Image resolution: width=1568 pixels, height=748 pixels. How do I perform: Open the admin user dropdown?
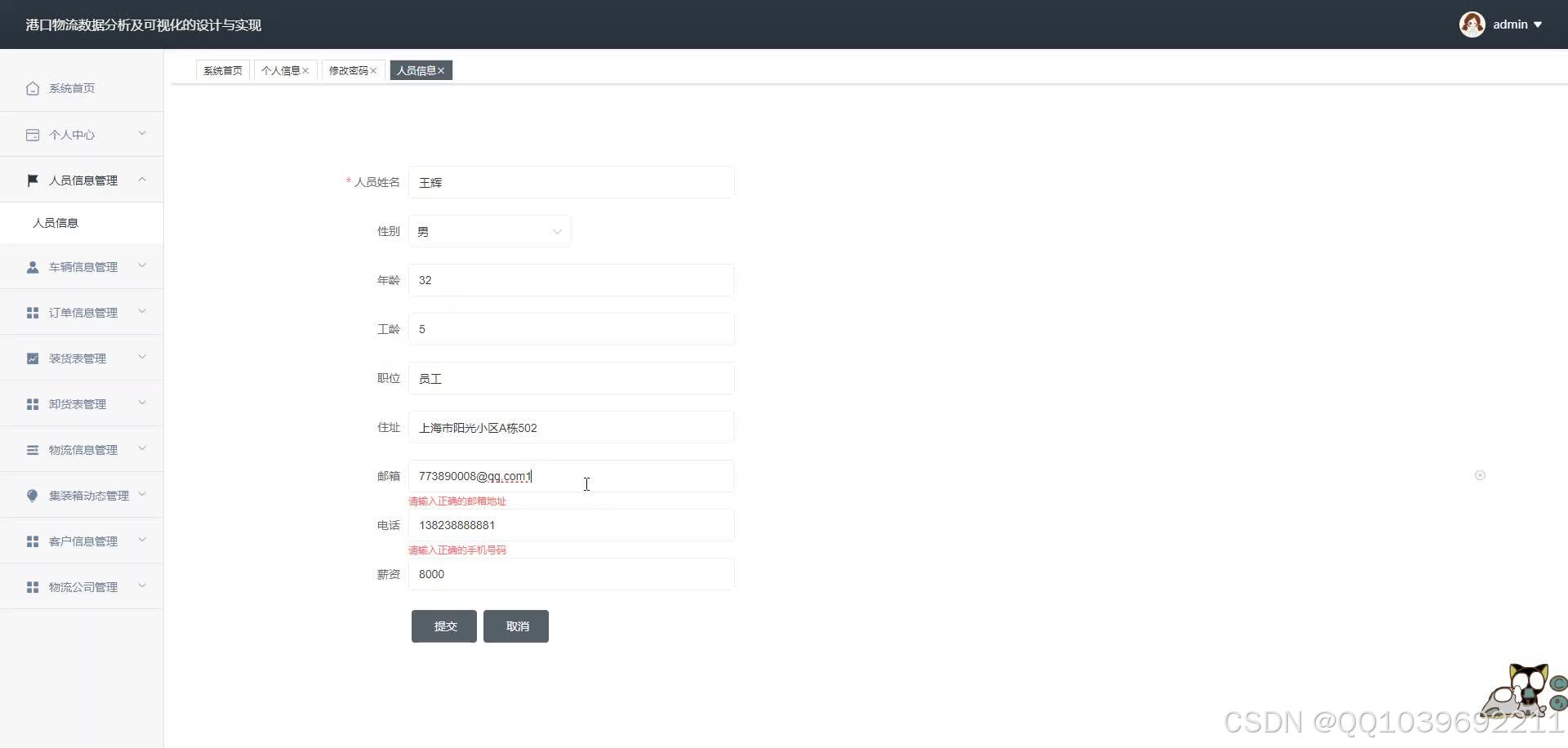click(x=1517, y=24)
